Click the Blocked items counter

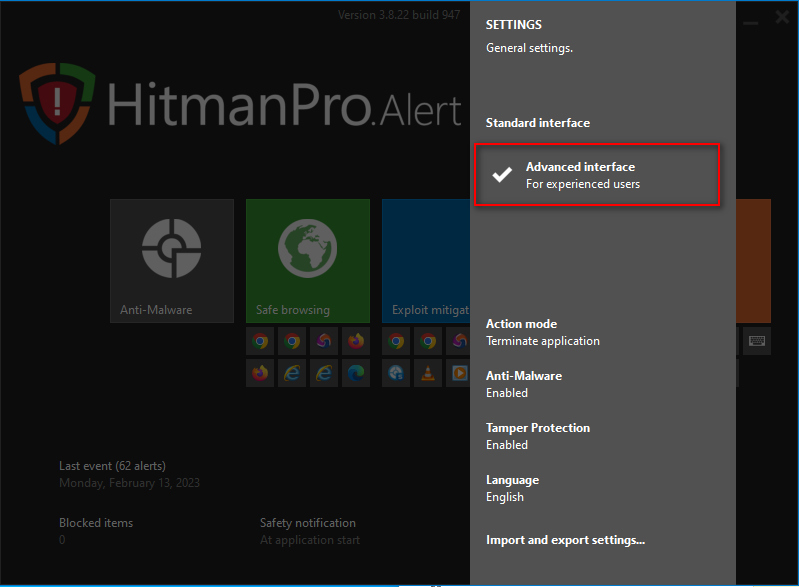(x=96, y=531)
